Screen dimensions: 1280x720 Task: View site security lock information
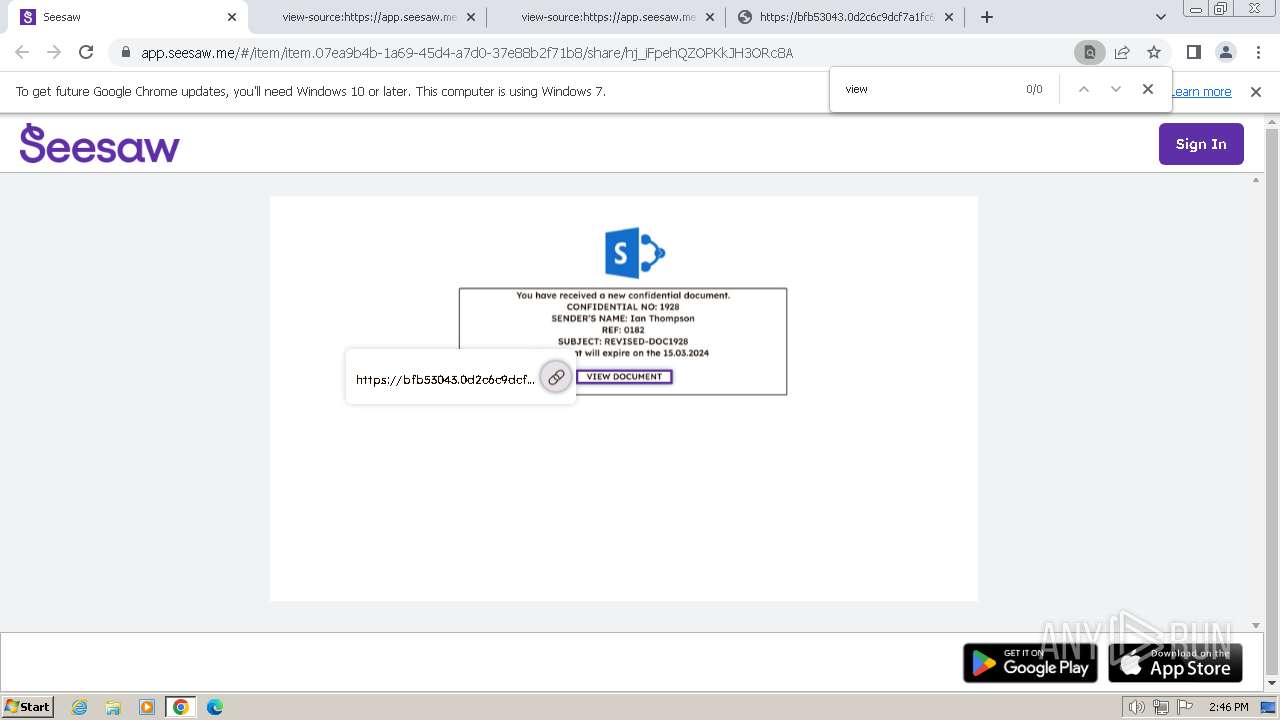(125, 53)
